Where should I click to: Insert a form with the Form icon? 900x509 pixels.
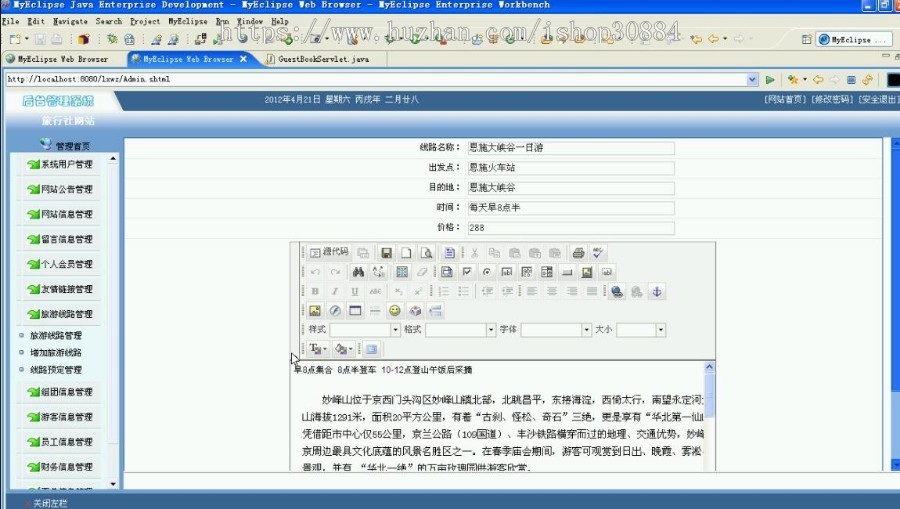point(447,272)
